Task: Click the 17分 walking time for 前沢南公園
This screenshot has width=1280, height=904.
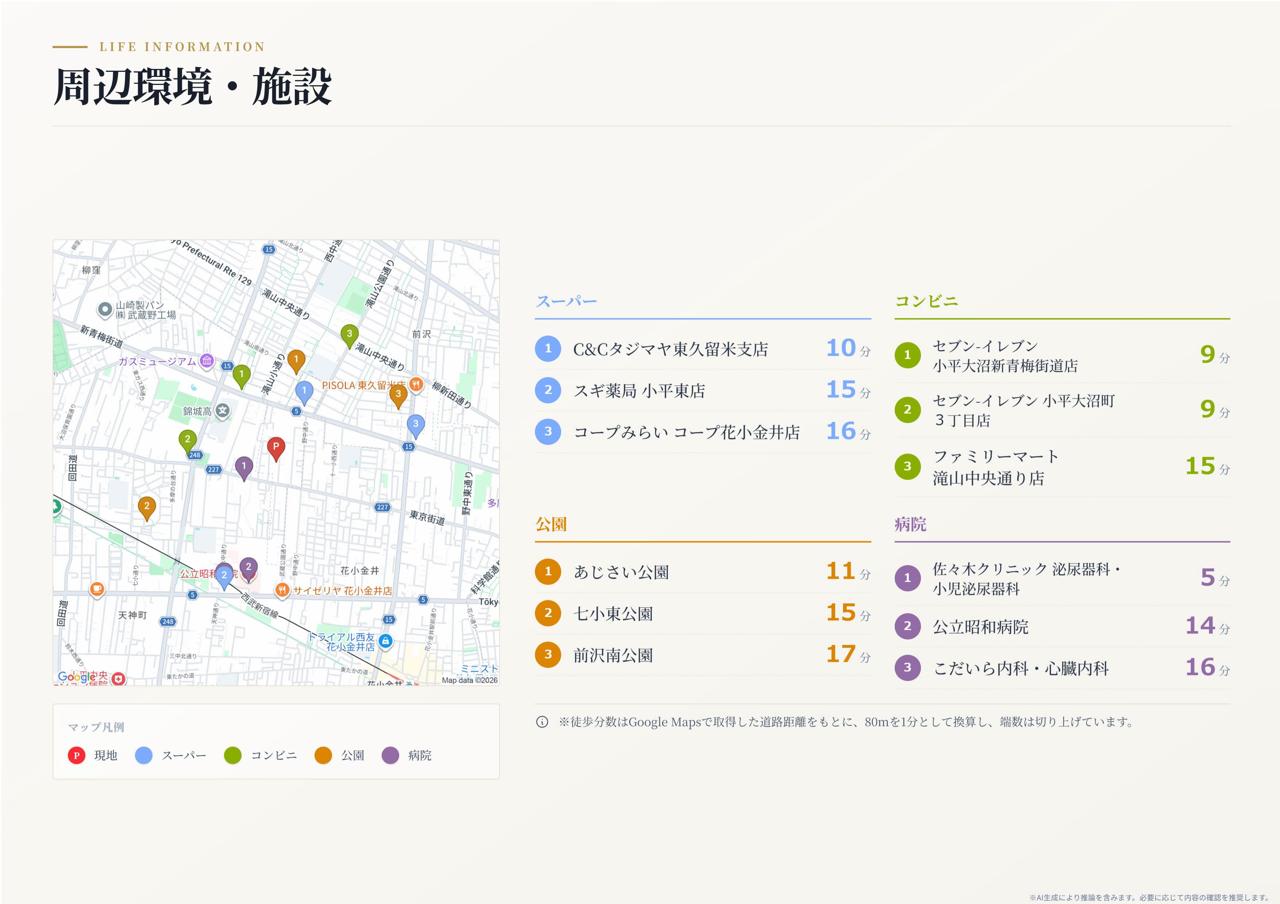Action: pos(848,655)
